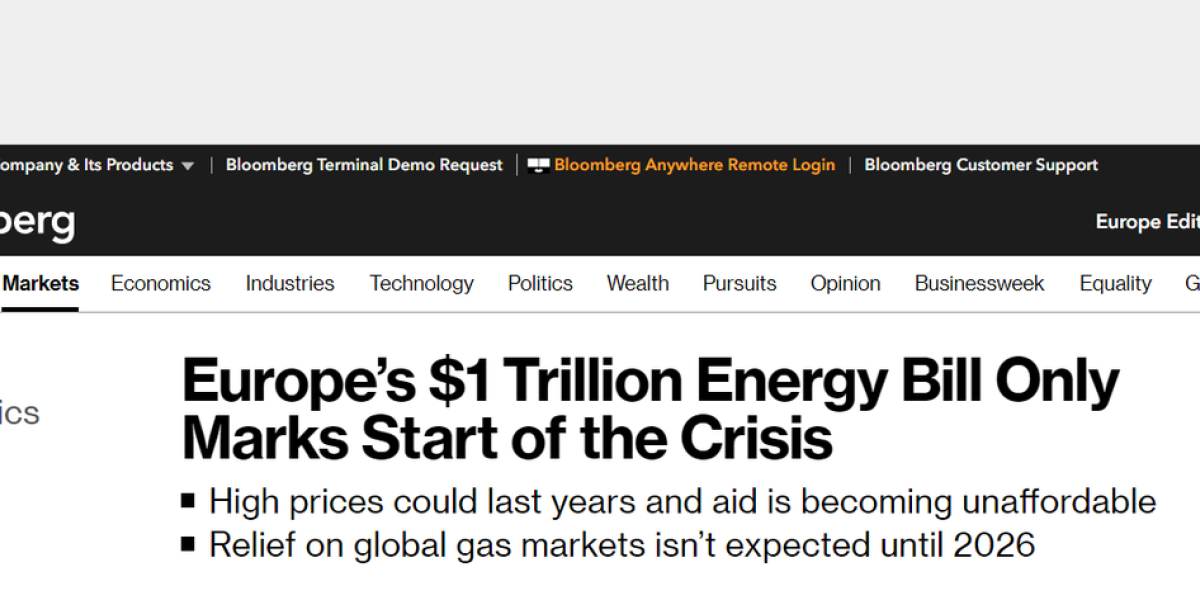Click the cut-off nav item after Equality
Screen dimensions: 1200x600
pyautogui.click(x=1192, y=283)
